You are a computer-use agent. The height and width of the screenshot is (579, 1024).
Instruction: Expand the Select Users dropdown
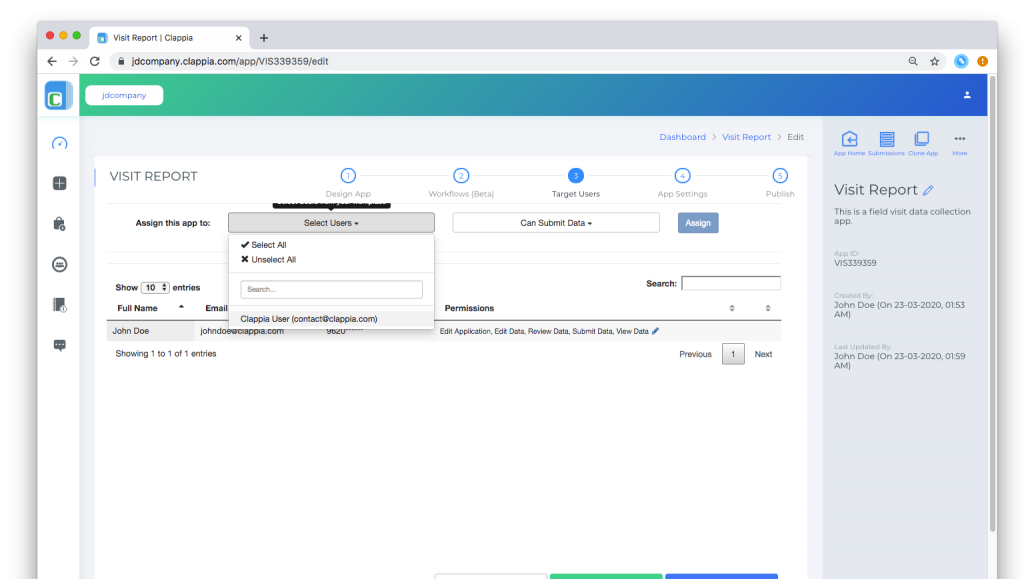pos(331,223)
